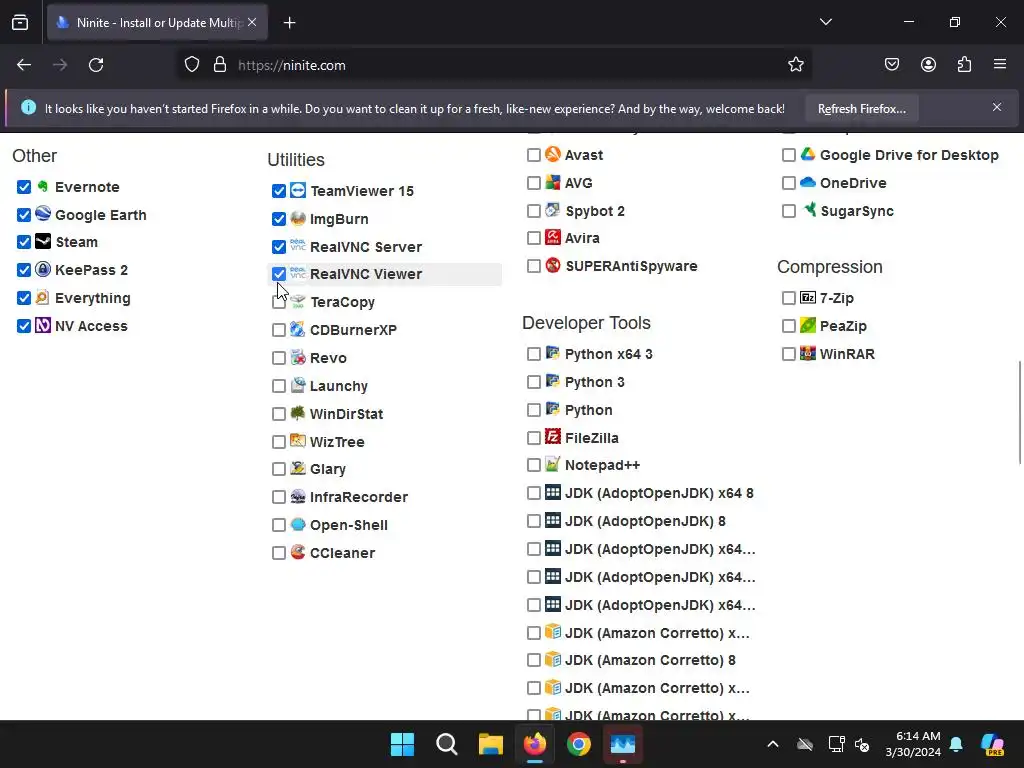Open Windows Start menu

[402, 744]
